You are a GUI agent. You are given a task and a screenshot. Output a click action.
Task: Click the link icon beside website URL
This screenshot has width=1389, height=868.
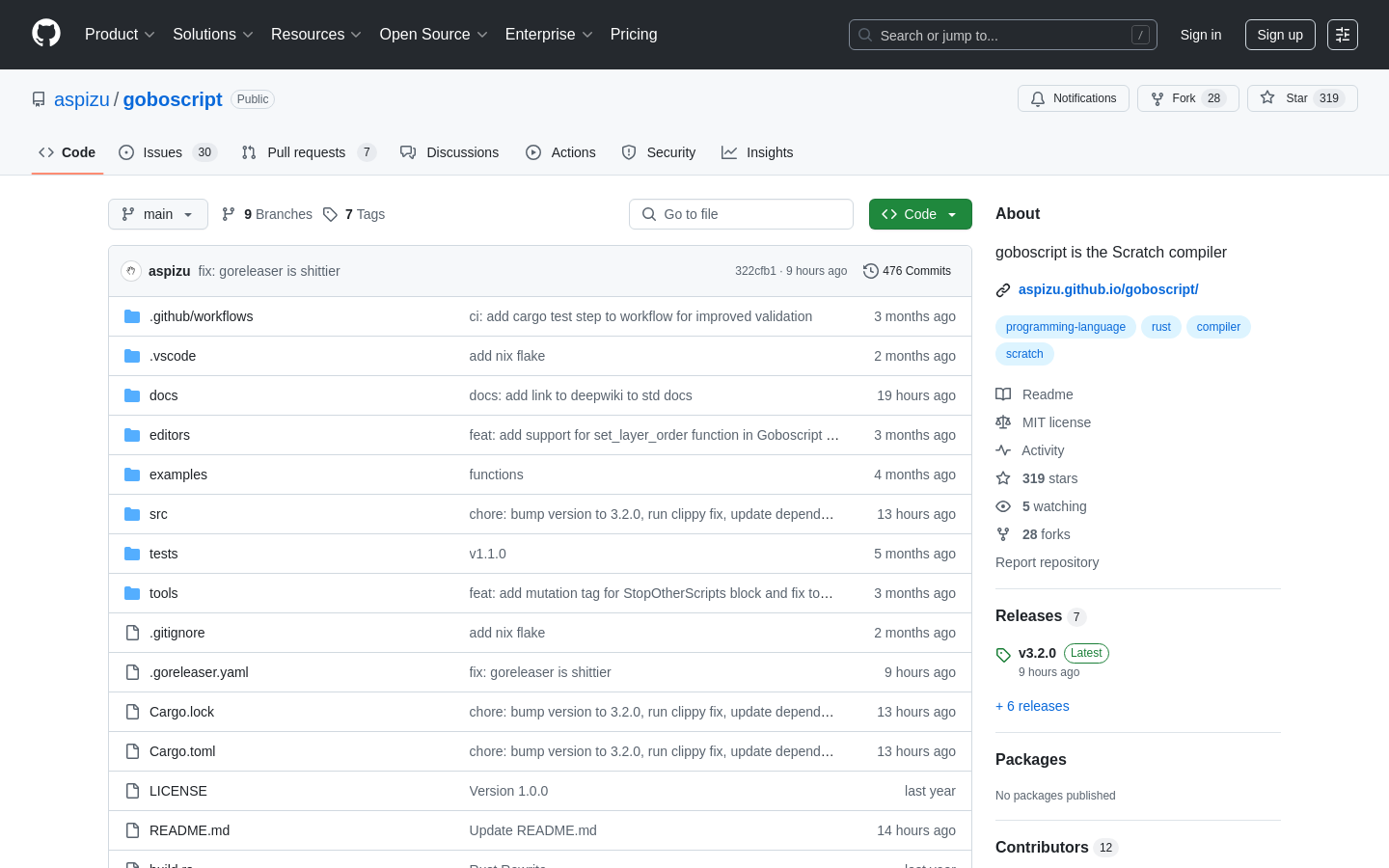point(1003,289)
